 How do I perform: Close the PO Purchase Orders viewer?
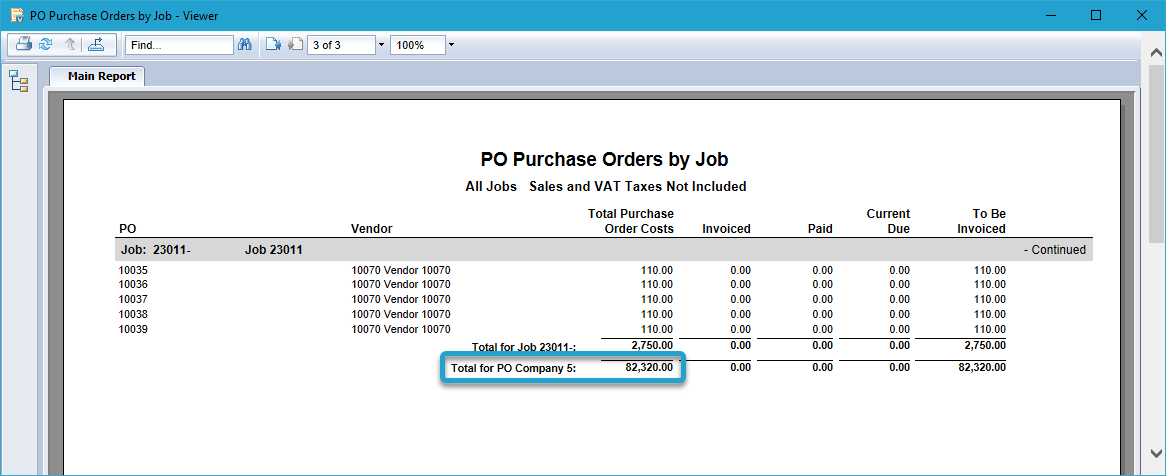[1141, 15]
